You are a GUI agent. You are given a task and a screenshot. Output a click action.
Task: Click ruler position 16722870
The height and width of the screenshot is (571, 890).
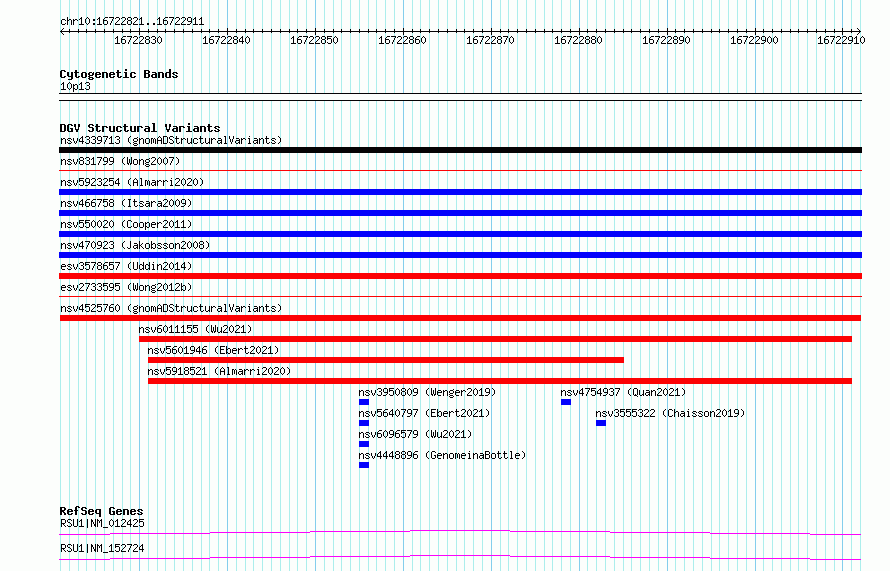pyautogui.click(x=490, y=40)
